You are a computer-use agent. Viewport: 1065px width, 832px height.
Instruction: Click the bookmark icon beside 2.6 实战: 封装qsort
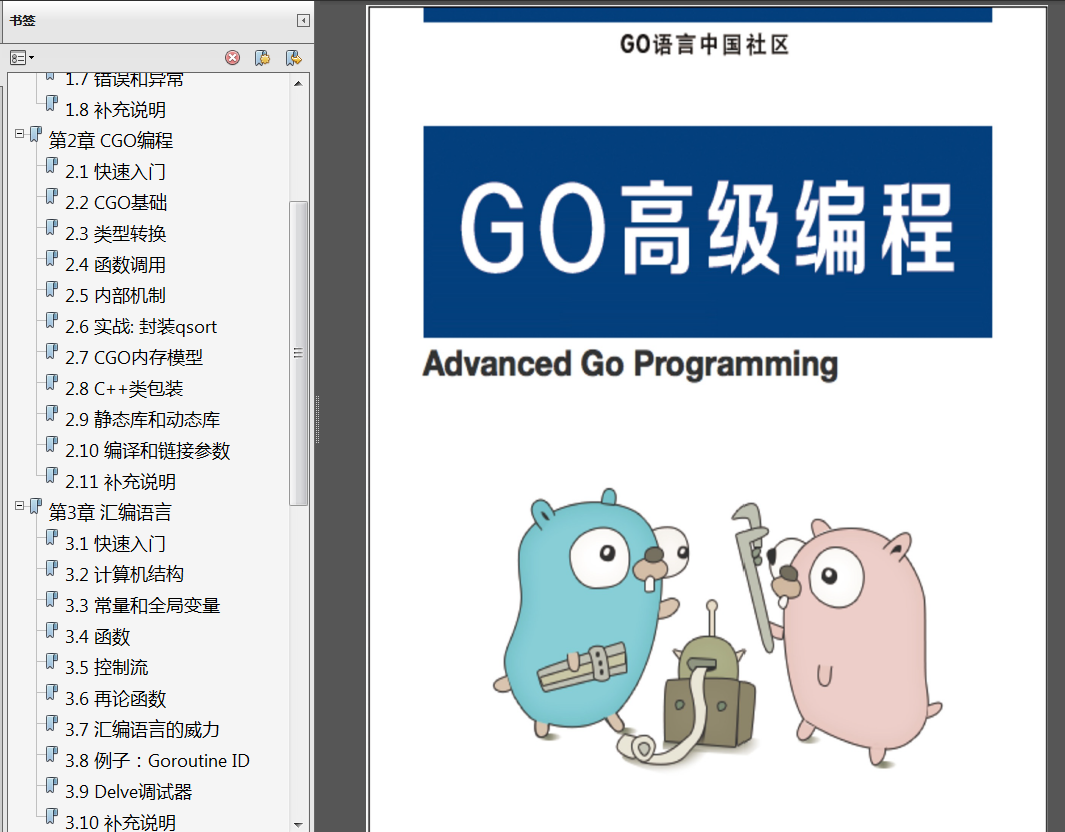(x=52, y=320)
